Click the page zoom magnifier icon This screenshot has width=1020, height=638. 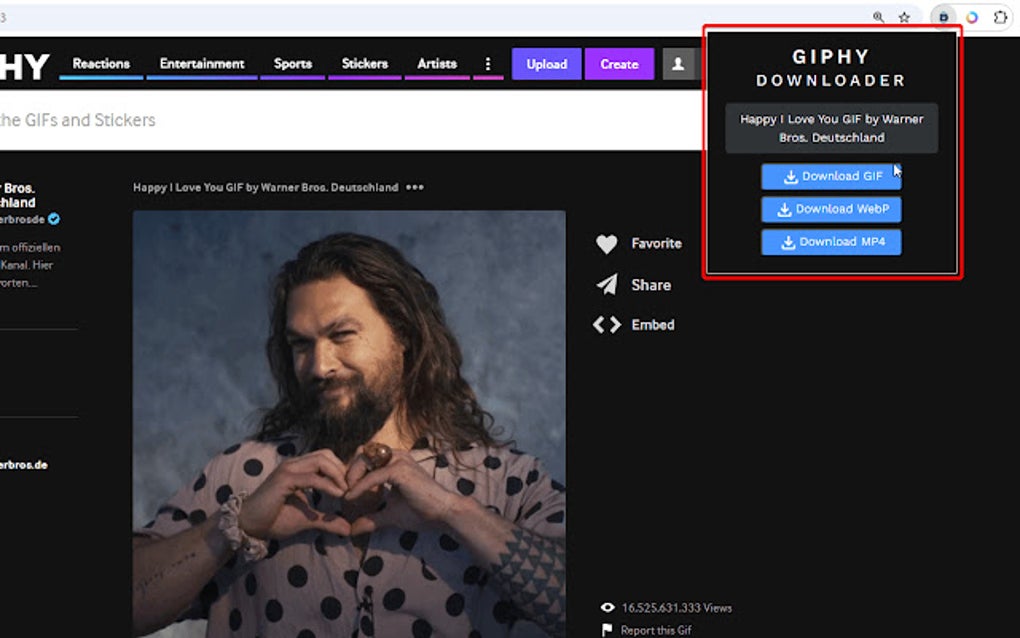point(878,17)
